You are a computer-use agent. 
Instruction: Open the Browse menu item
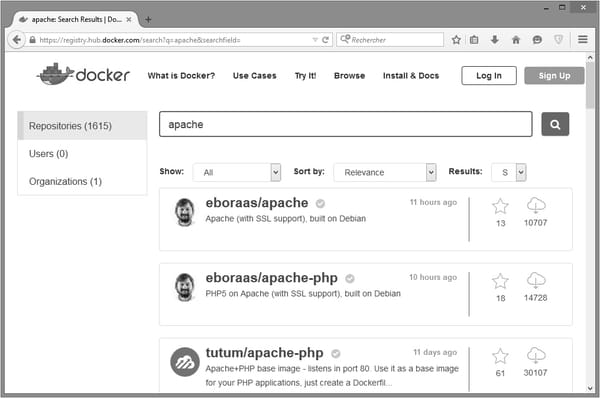[349, 76]
